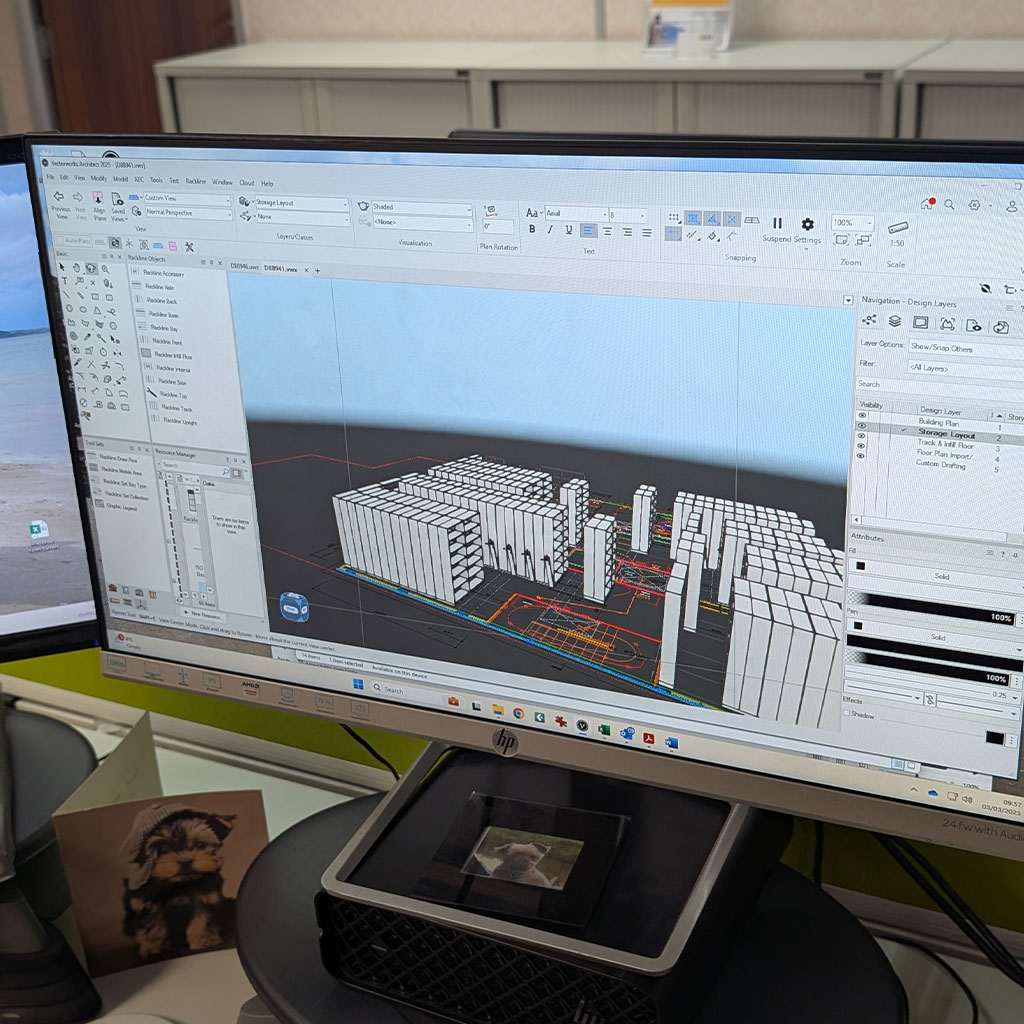Image resolution: width=1024 pixels, height=1024 pixels.
Task: Expand the Storage Layout active layer dropdown
Action: (301, 203)
